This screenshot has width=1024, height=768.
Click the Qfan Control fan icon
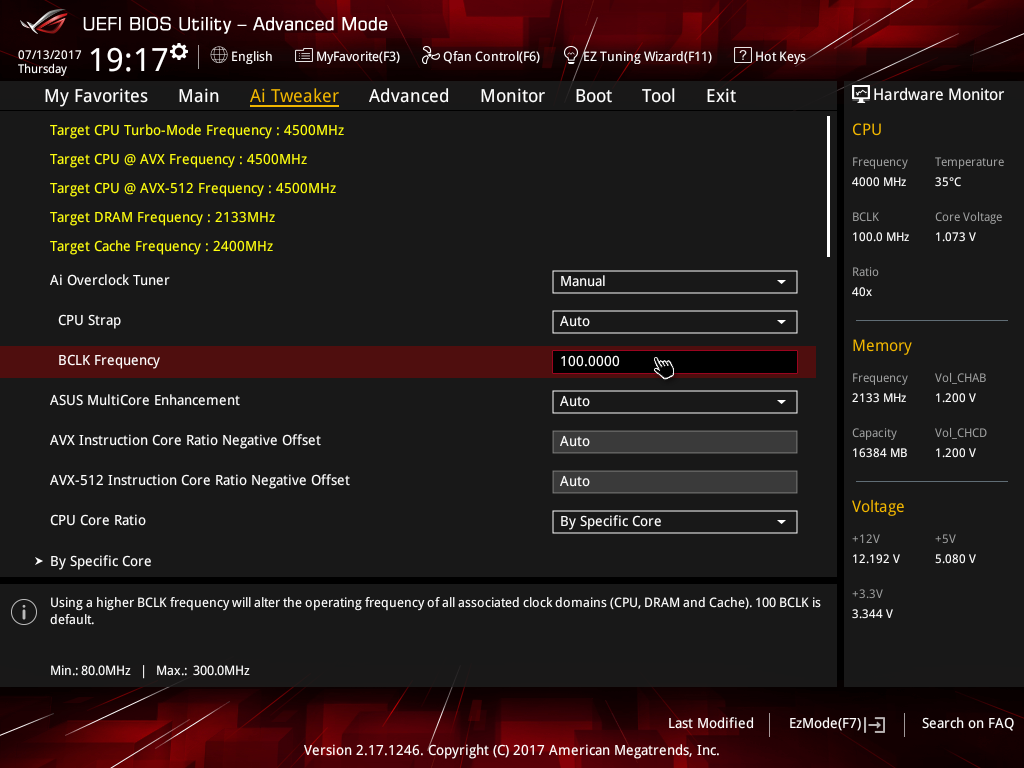[x=430, y=56]
